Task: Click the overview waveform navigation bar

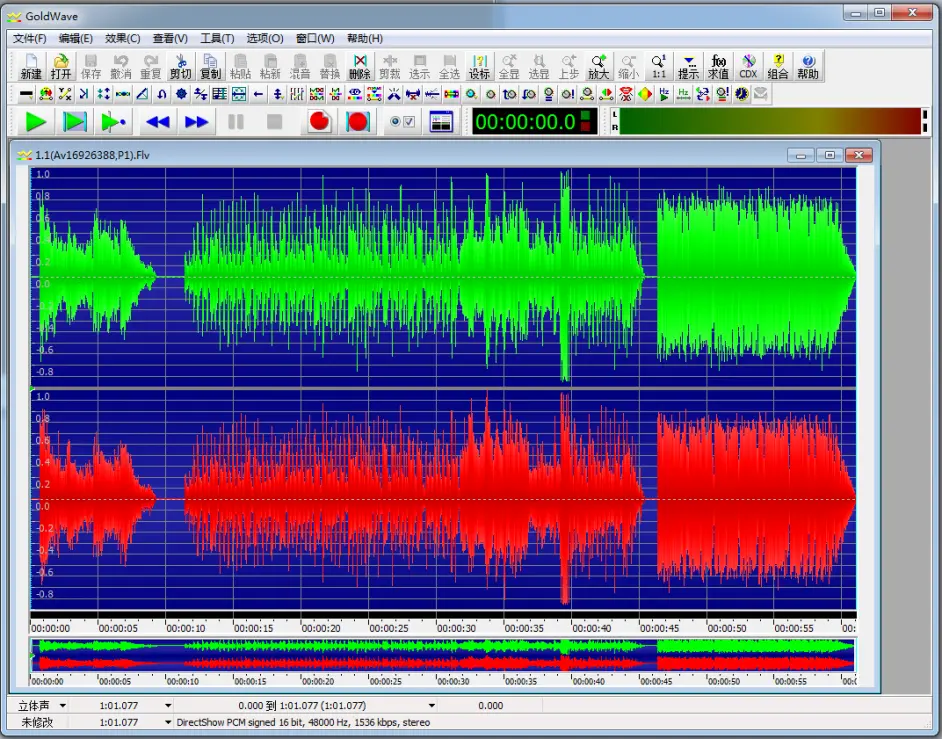Action: click(443, 655)
